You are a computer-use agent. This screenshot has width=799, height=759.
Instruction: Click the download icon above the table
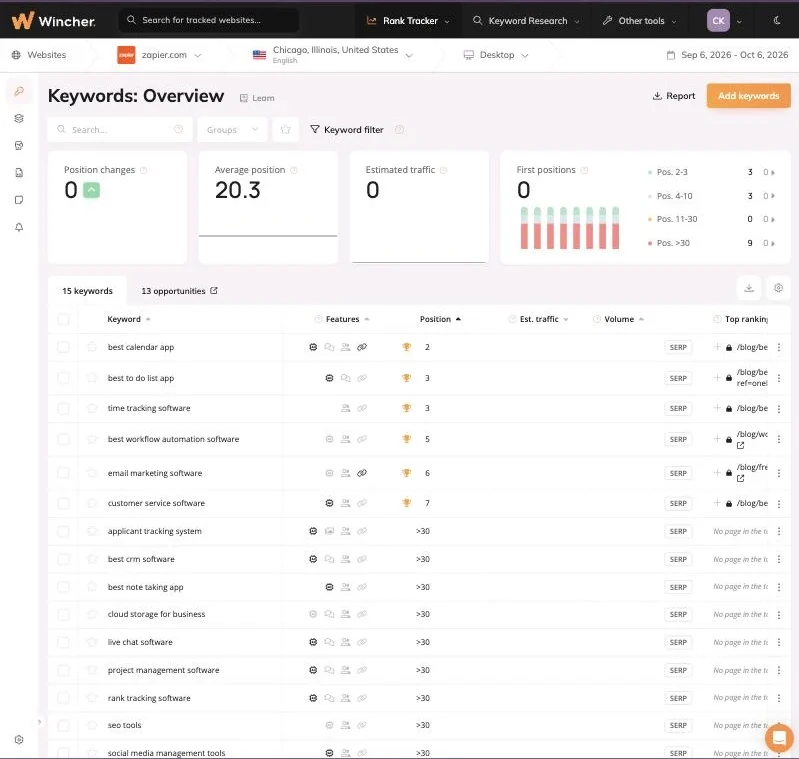point(749,288)
